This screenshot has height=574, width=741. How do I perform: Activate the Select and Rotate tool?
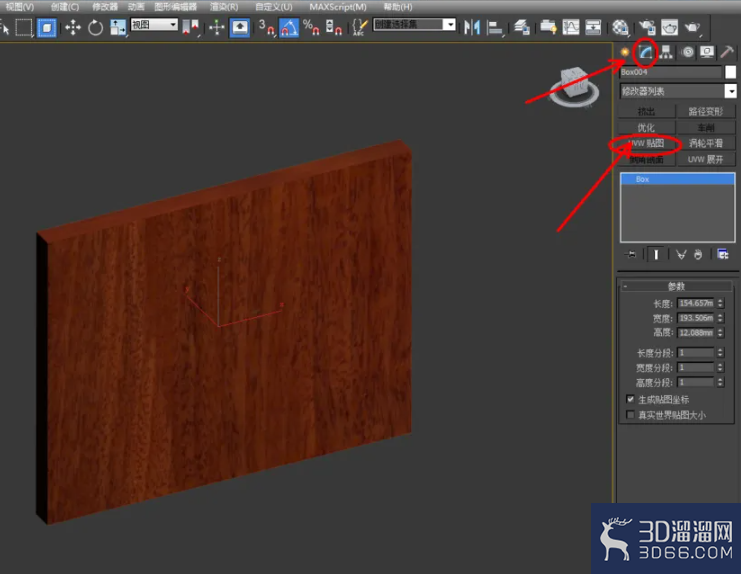coord(95,27)
